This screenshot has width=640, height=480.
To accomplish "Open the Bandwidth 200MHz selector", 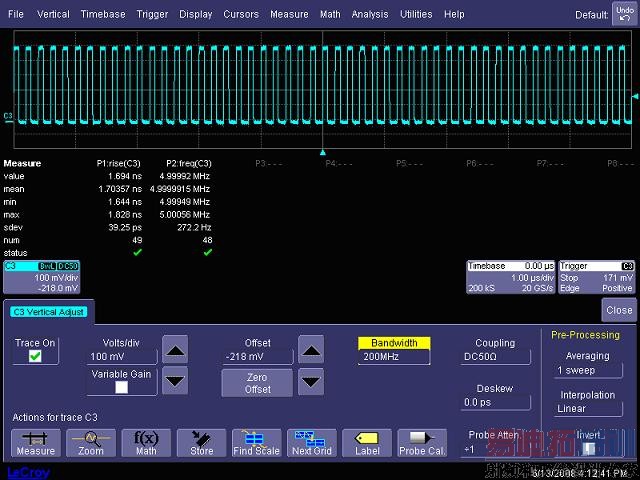I will 394,356.
